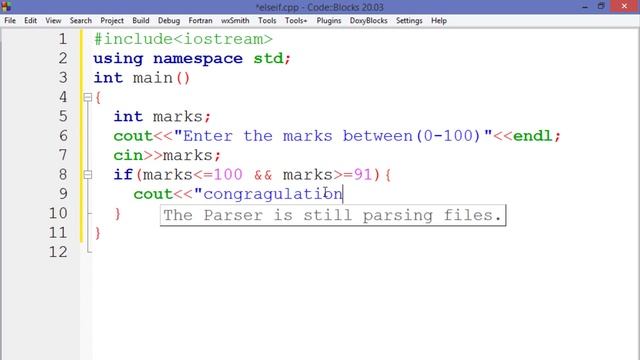Restore down the Code::Blocks window
Image resolution: width=640 pixels, height=360 pixels.
click(x=601, y=6)
